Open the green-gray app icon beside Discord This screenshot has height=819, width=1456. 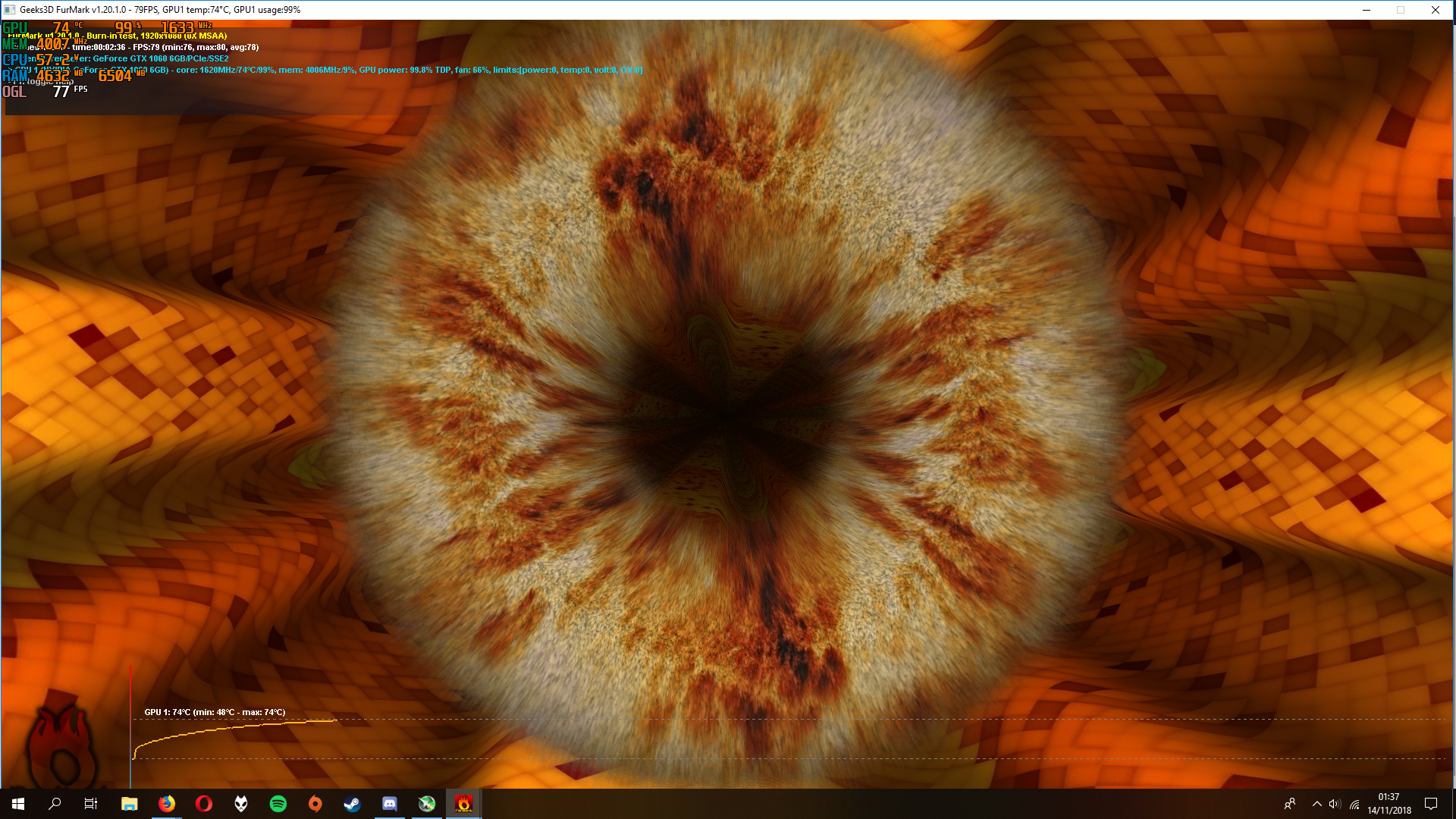(426, 804)
